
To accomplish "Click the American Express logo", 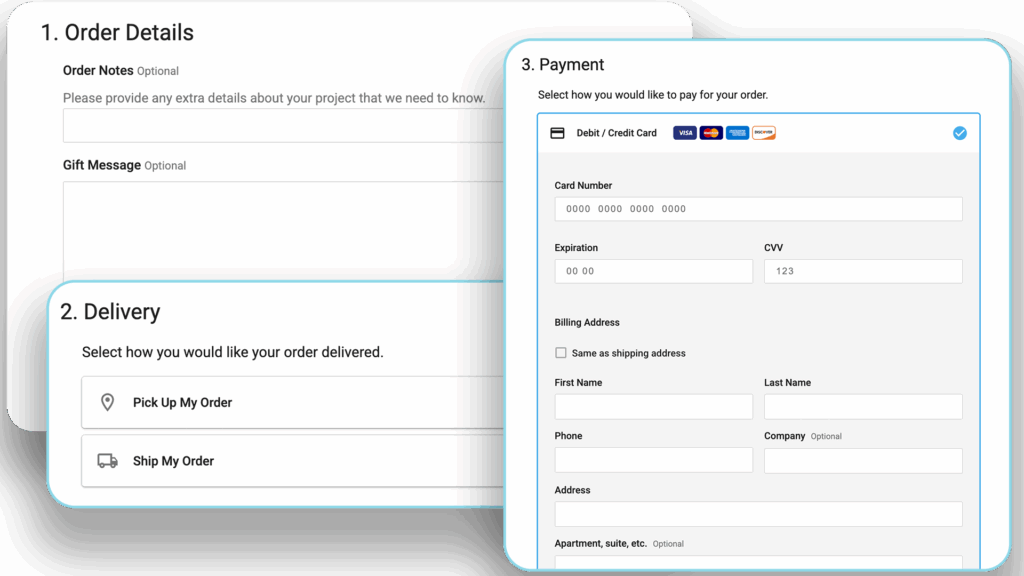I will (x=737, y=133).
